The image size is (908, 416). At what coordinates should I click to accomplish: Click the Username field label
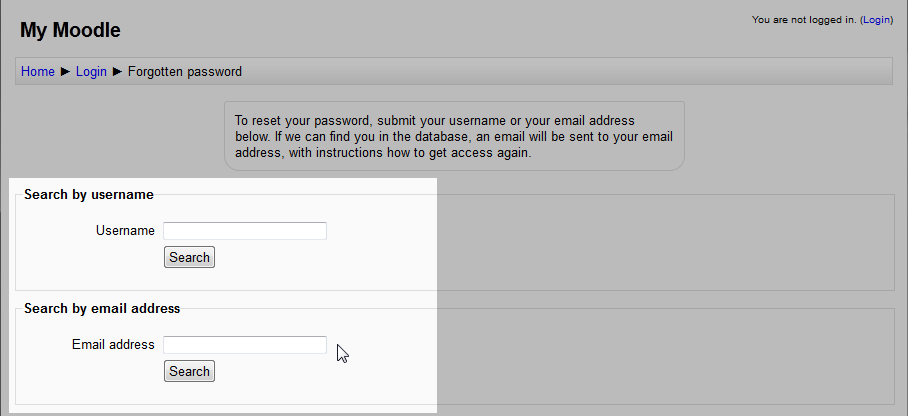coord(125,231)
